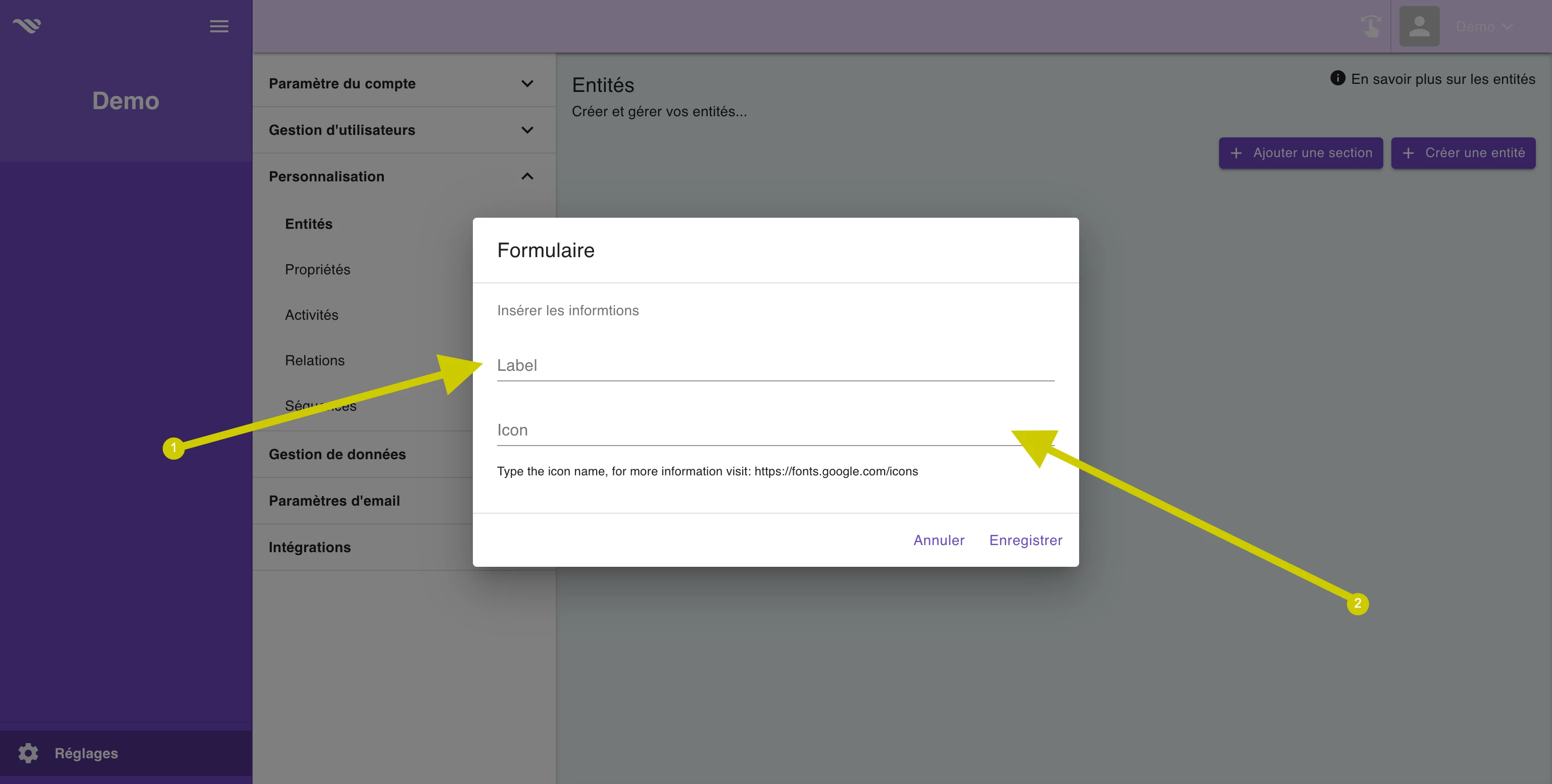Click Créer une entité button
This screenshot has width=1552, height=784.
[x=1463, y=153]
